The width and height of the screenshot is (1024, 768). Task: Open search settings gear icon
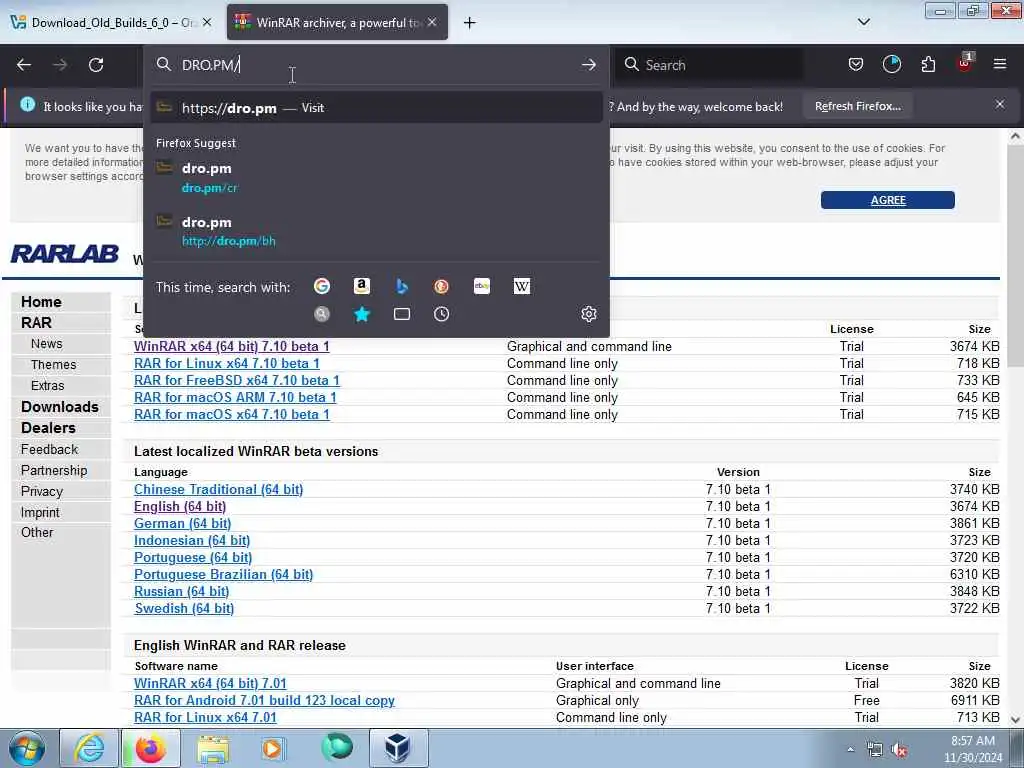pos(588,314)
